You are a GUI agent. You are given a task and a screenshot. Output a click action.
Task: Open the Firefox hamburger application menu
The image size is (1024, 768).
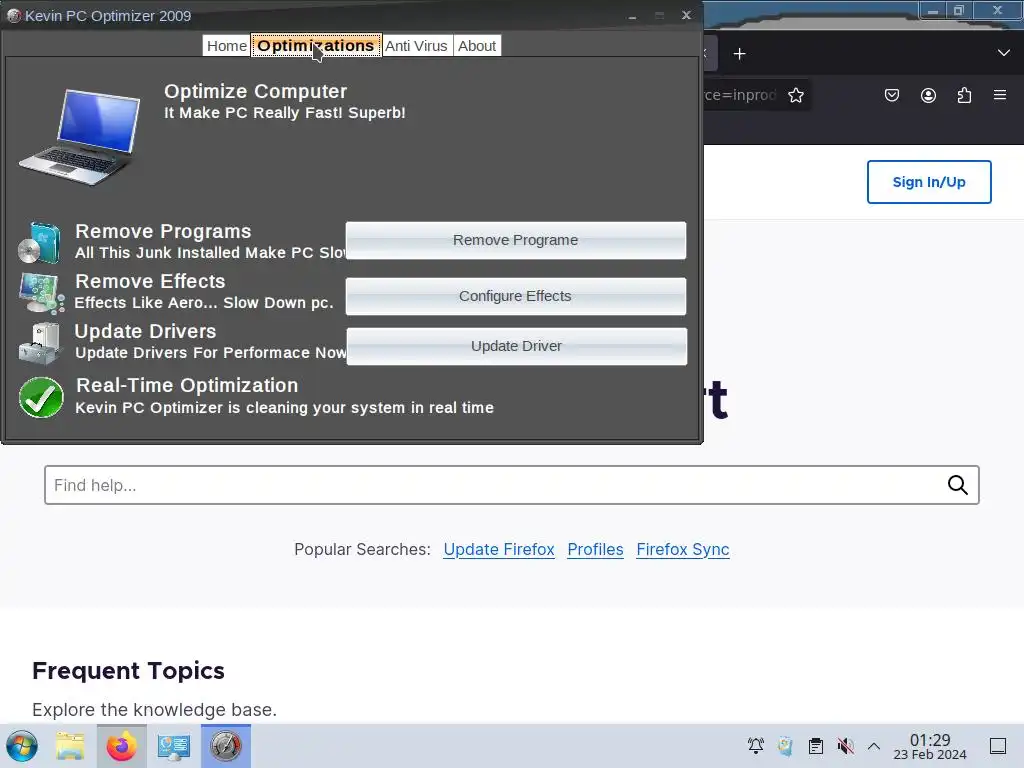1000,95
